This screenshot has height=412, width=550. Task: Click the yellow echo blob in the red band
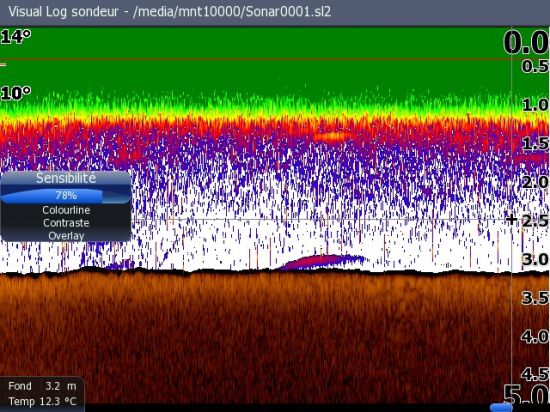pyautogui.click(x=332, y=136)
